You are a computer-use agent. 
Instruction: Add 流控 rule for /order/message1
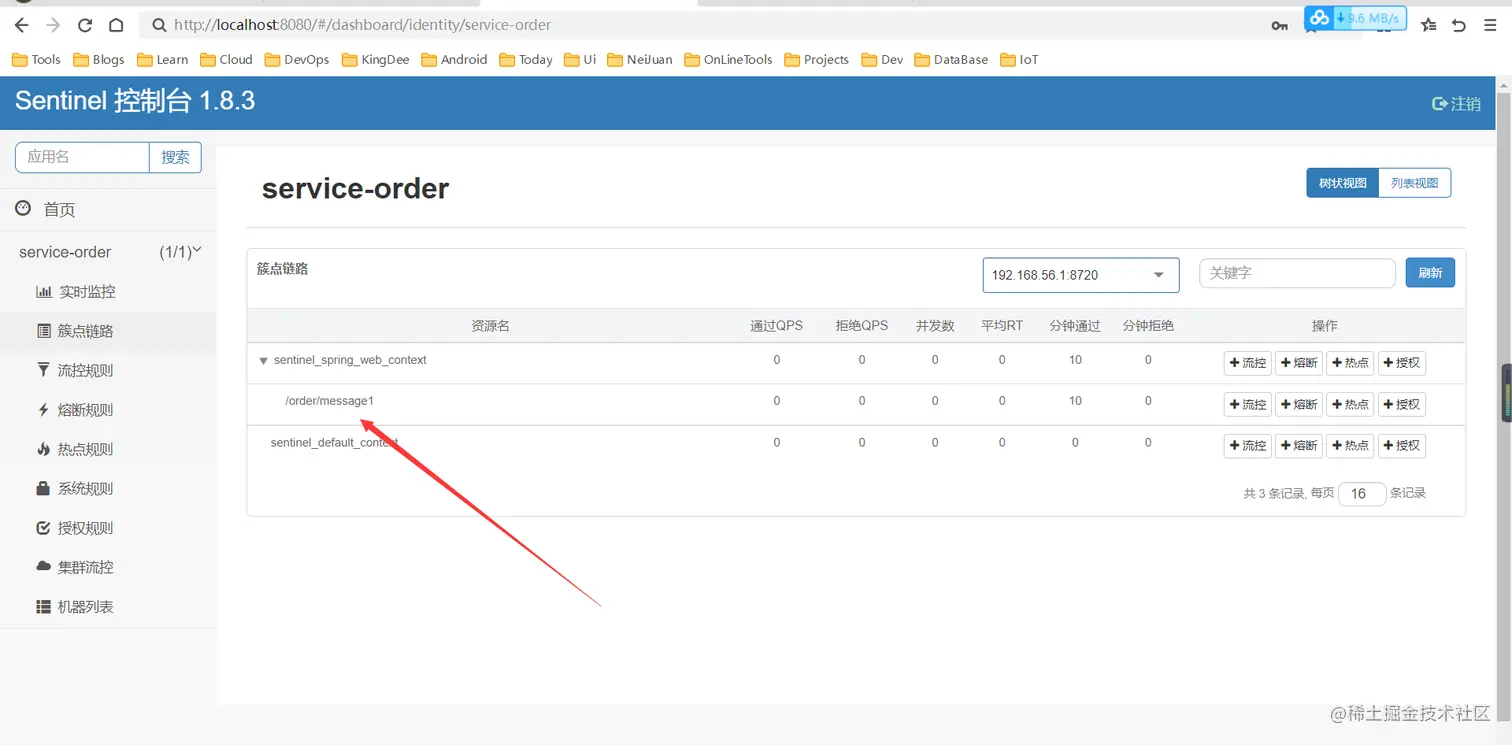[1247, 405]
